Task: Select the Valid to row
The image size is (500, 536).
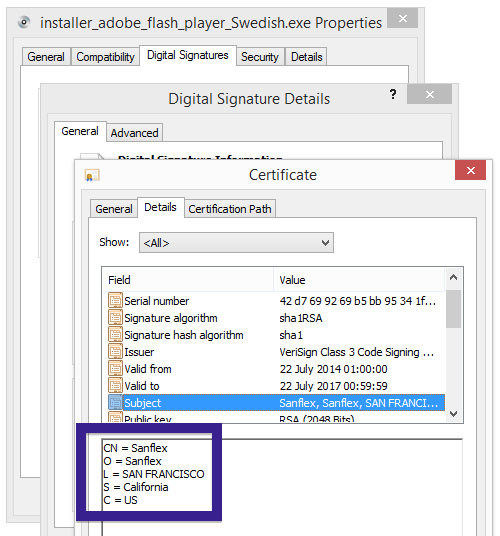Action: [276, 386]
